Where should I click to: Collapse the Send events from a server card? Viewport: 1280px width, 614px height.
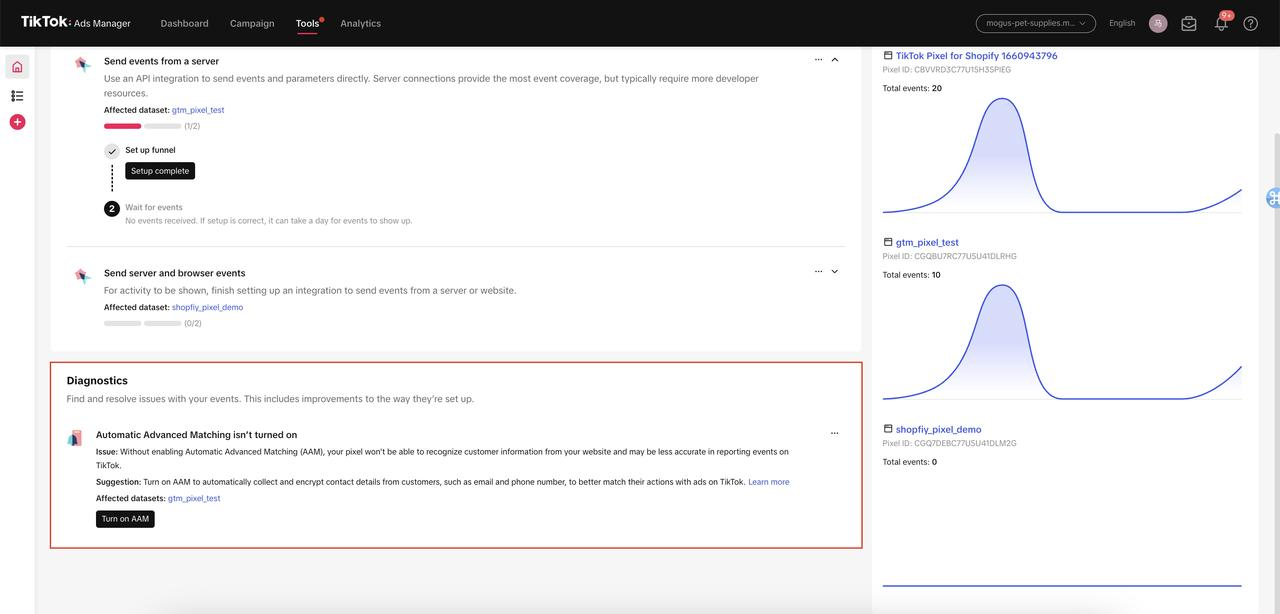point(835,60)
